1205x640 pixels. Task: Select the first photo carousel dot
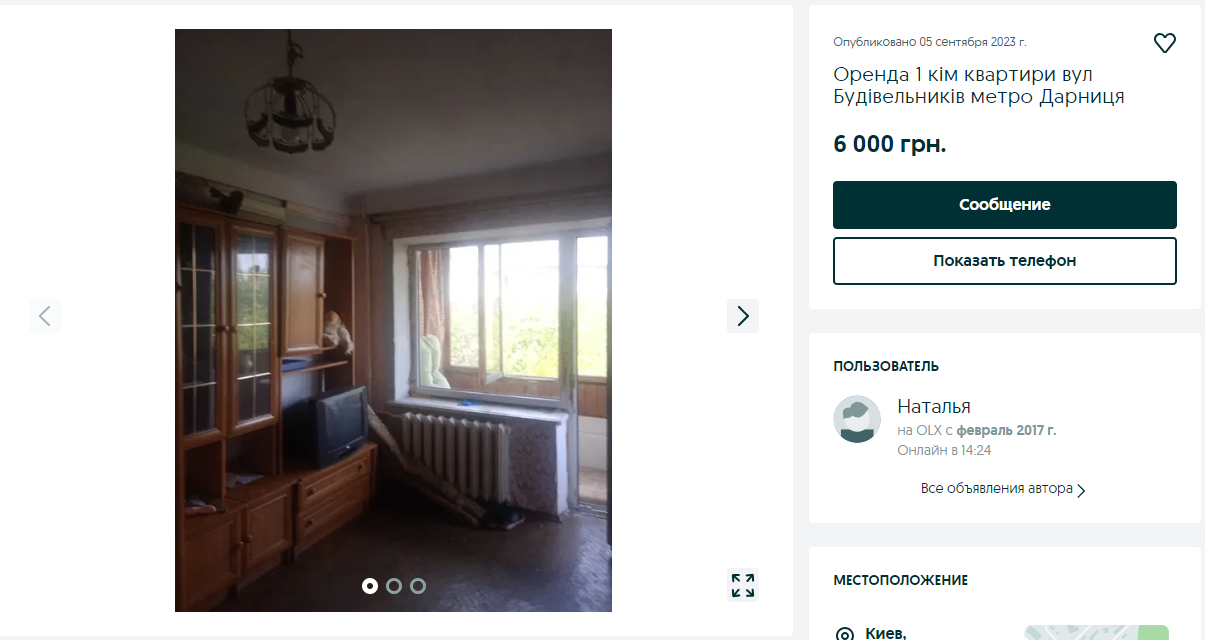[x=370, y=586]
